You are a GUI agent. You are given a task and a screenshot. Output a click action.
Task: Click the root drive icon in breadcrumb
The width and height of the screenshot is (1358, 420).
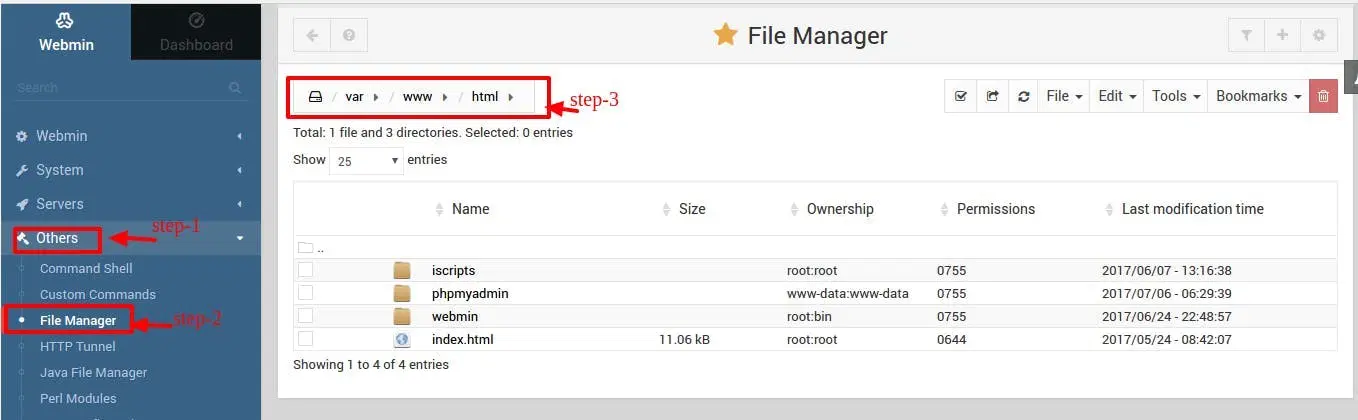pyautogui.click(x=315, y=97)
